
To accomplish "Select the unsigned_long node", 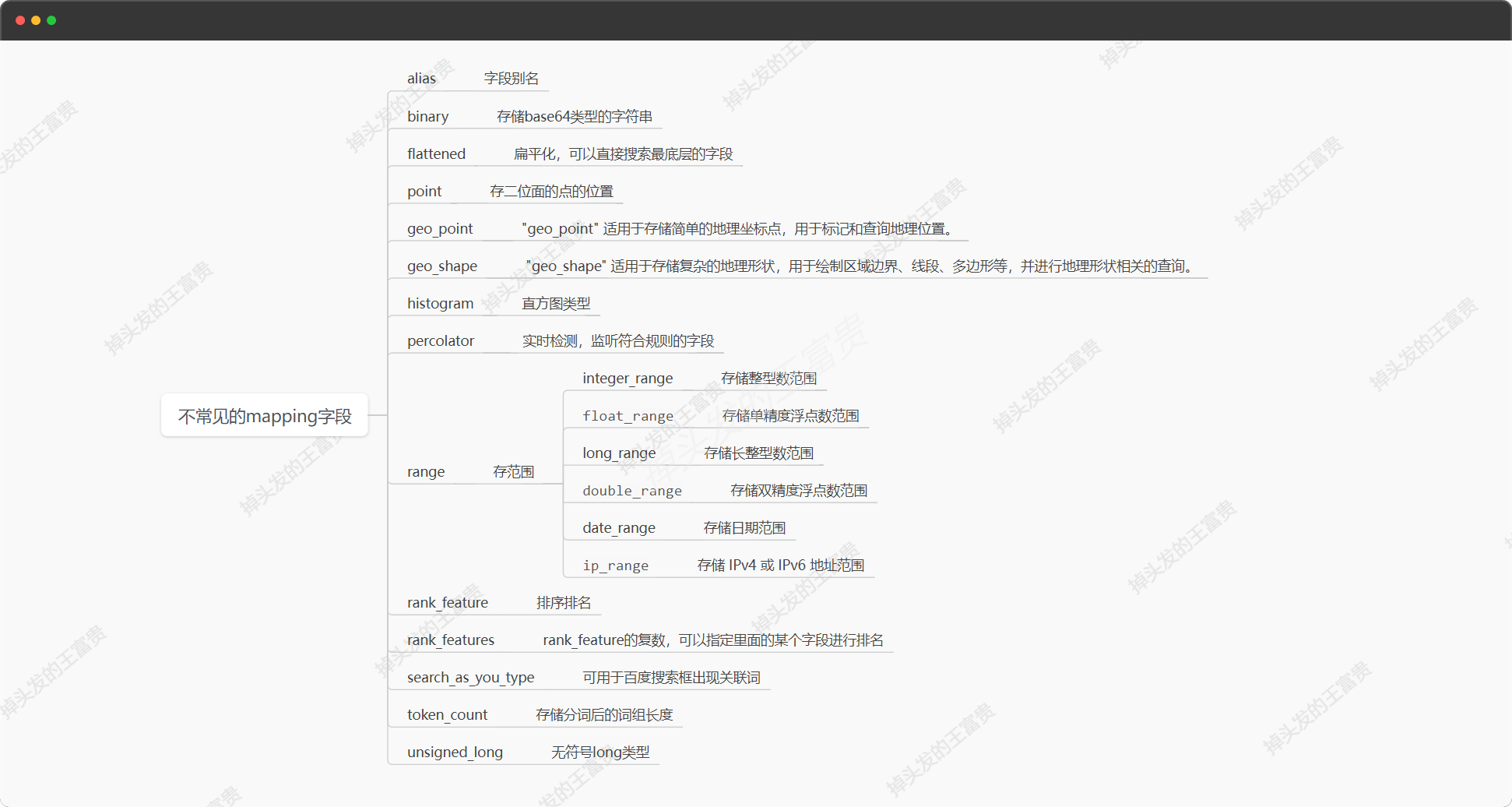I will click(x=455, y=752).
